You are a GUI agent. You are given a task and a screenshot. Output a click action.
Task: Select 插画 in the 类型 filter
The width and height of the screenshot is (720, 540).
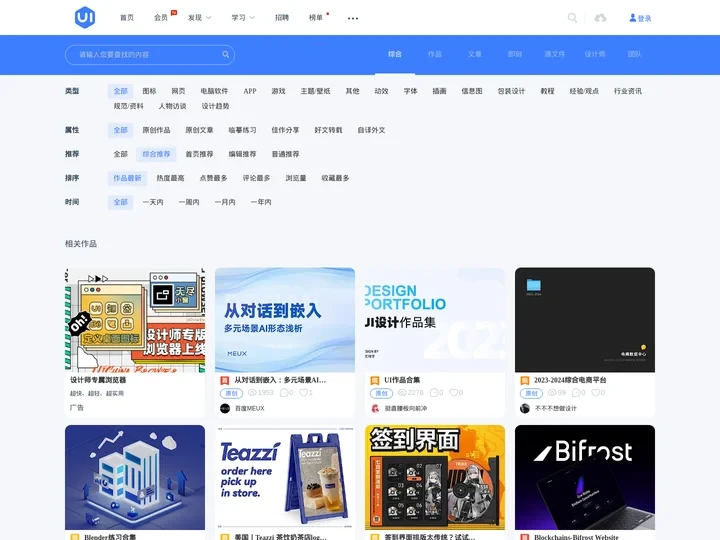(439, 91)
